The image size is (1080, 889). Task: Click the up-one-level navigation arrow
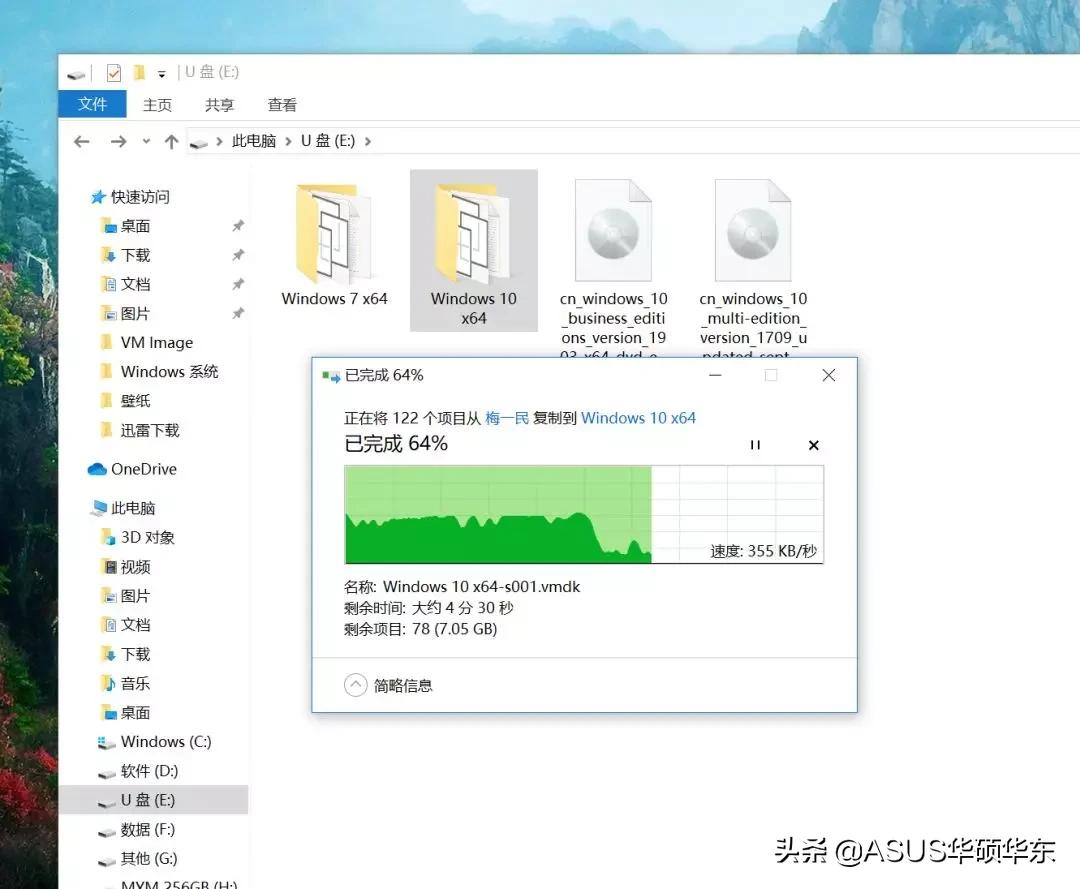point(171,140)
